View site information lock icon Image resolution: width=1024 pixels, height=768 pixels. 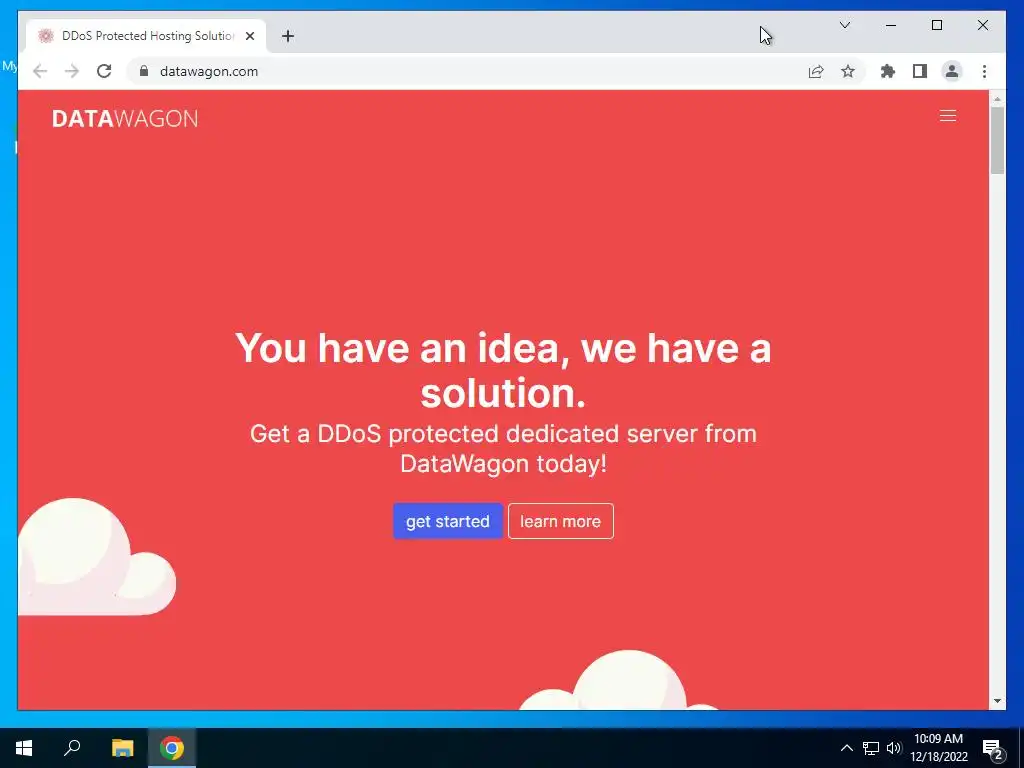tap(144, 71)
